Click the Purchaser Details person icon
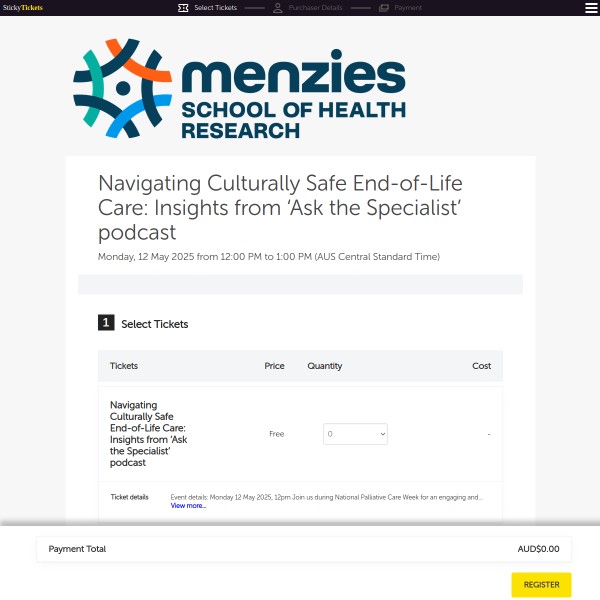This screenshot has height=600, width=600. (278, 8)
